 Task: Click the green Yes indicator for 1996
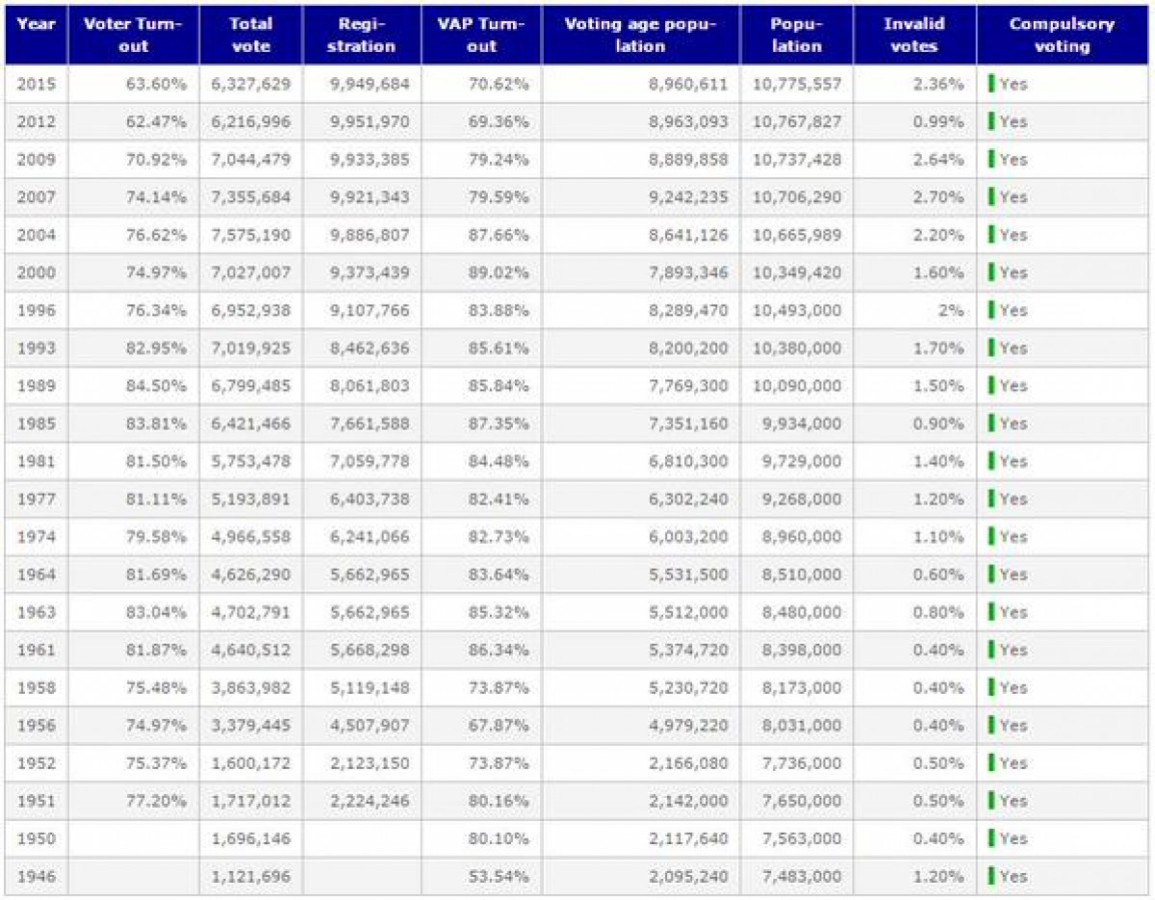[991, 310]
